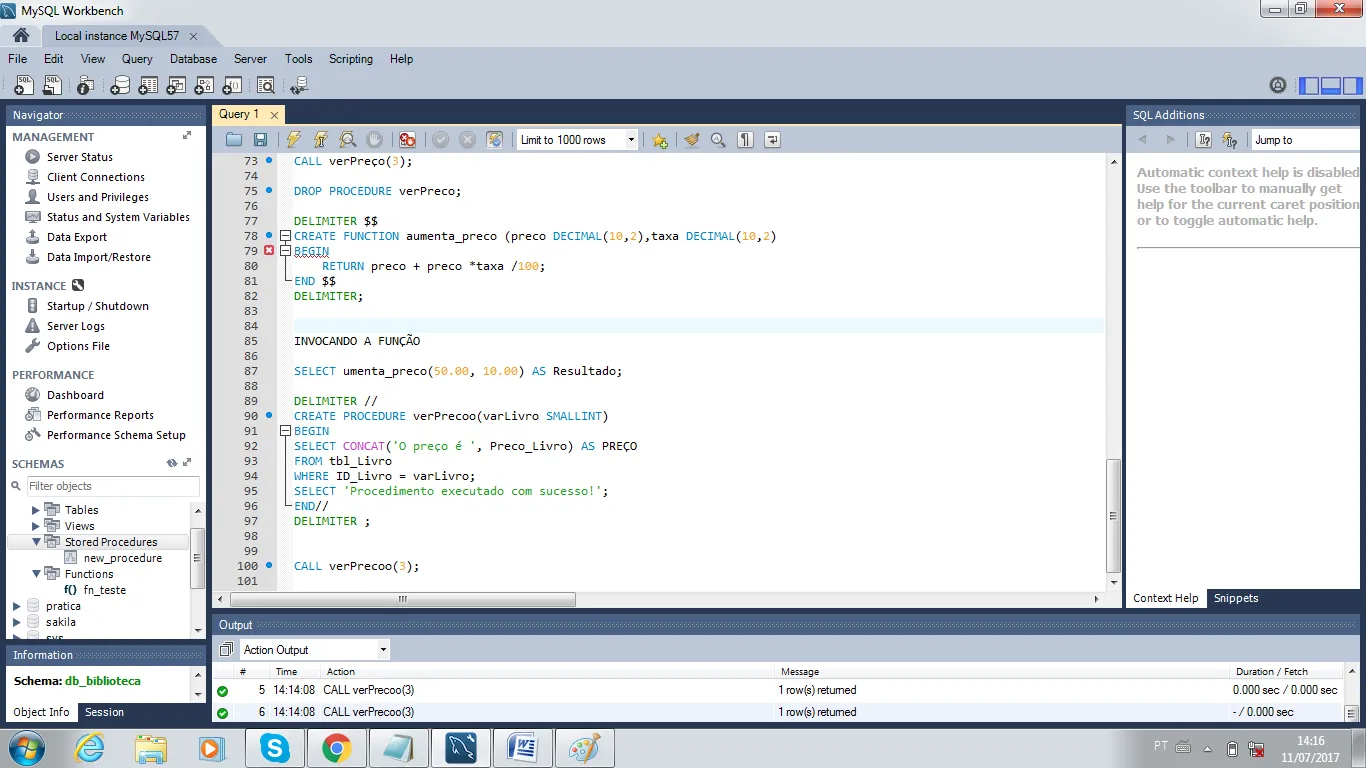The height and width of the screenshot is (768, 1366).
Task: Open Server Status in Navigator
Action: pos(79,157)
